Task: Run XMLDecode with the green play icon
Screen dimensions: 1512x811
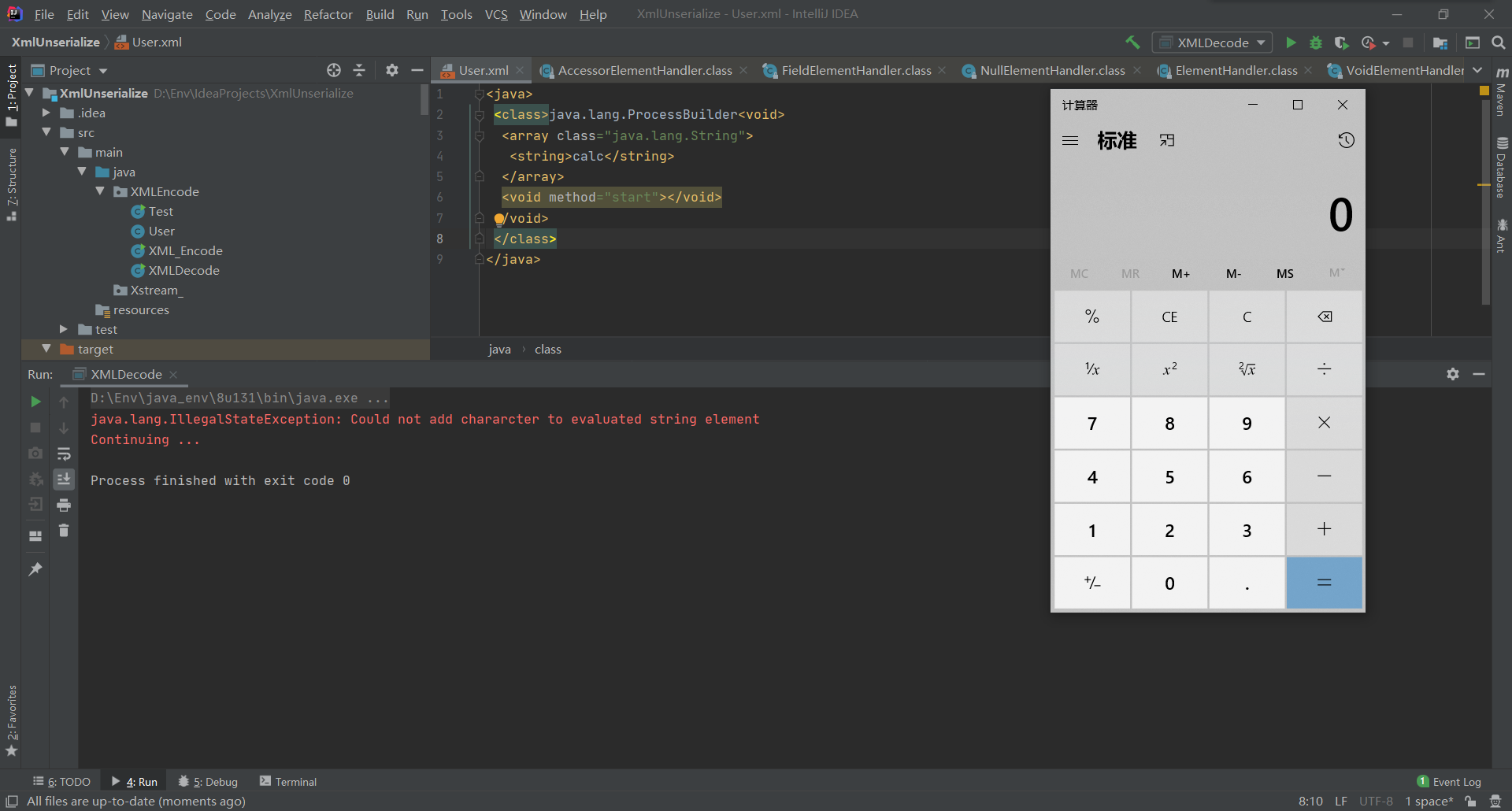Action: 1291,43
